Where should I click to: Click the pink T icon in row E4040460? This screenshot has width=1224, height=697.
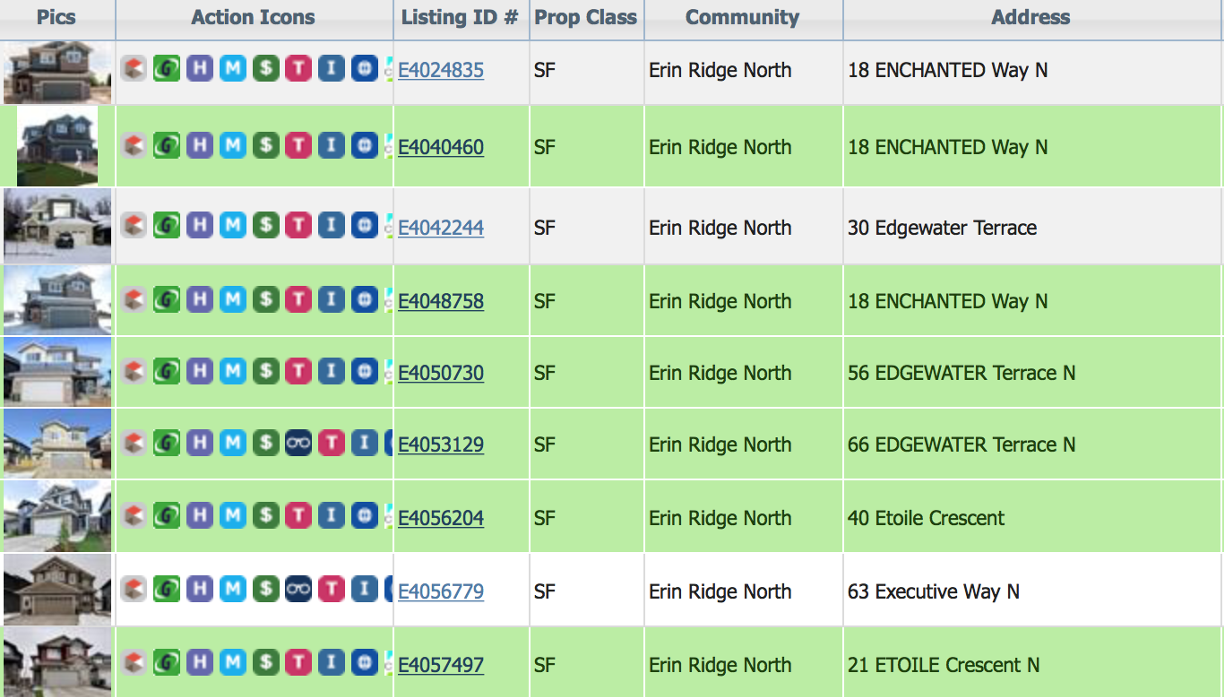299,146
